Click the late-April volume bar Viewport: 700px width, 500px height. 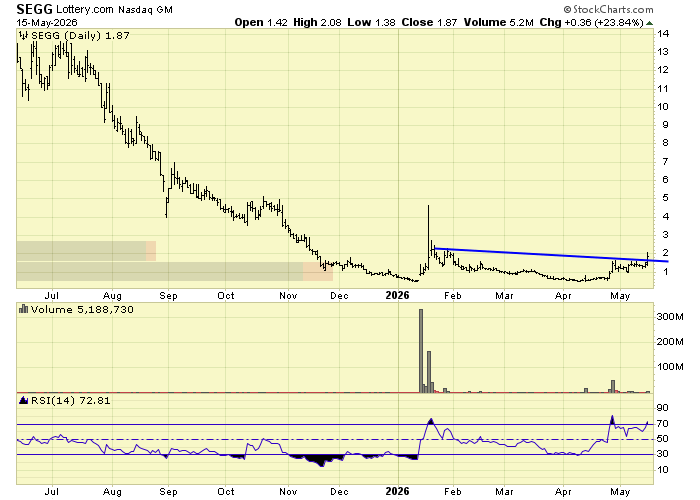[x=613, y=387]
